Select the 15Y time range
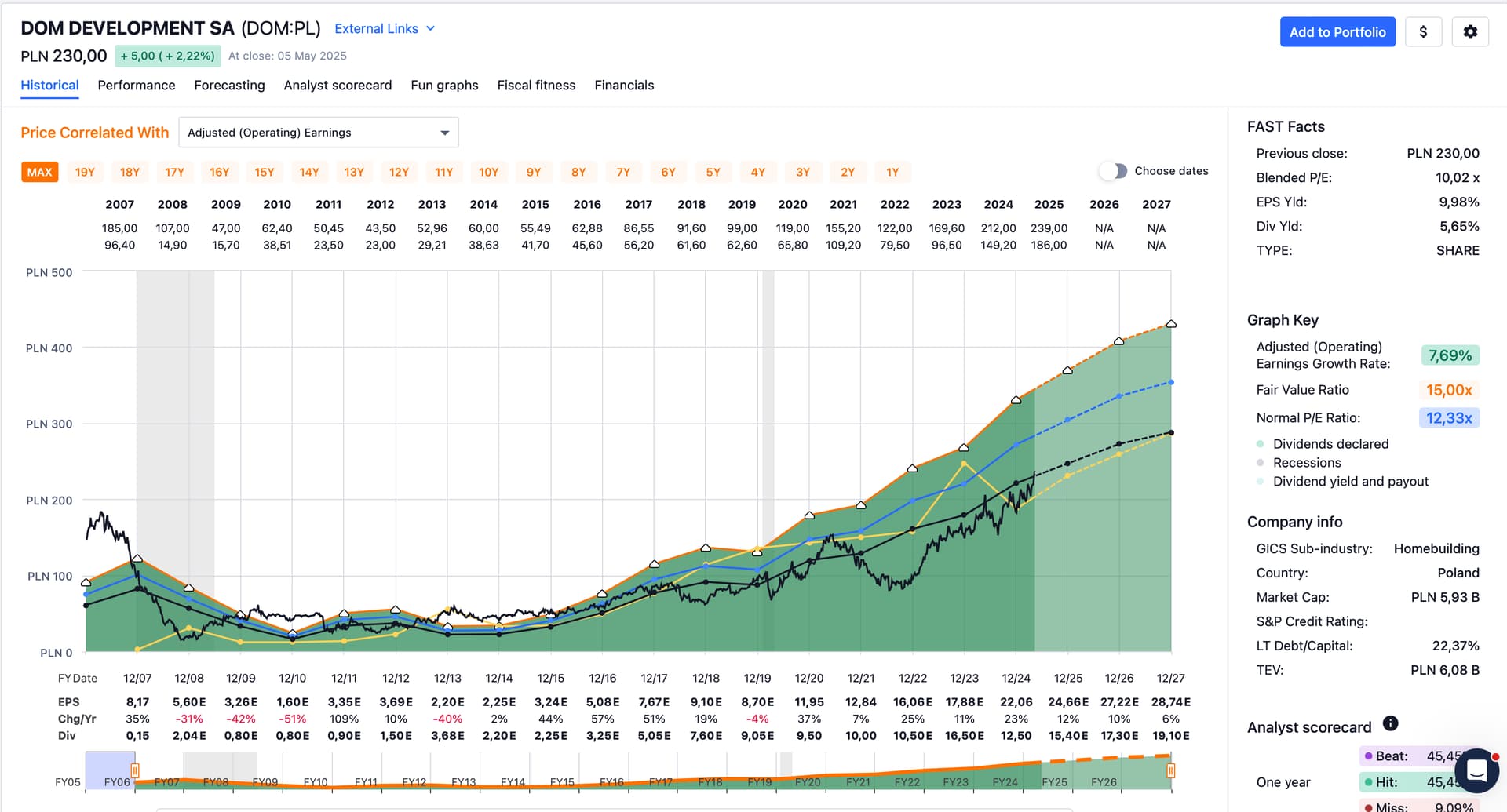1507x812 pixels. [265, 172]
